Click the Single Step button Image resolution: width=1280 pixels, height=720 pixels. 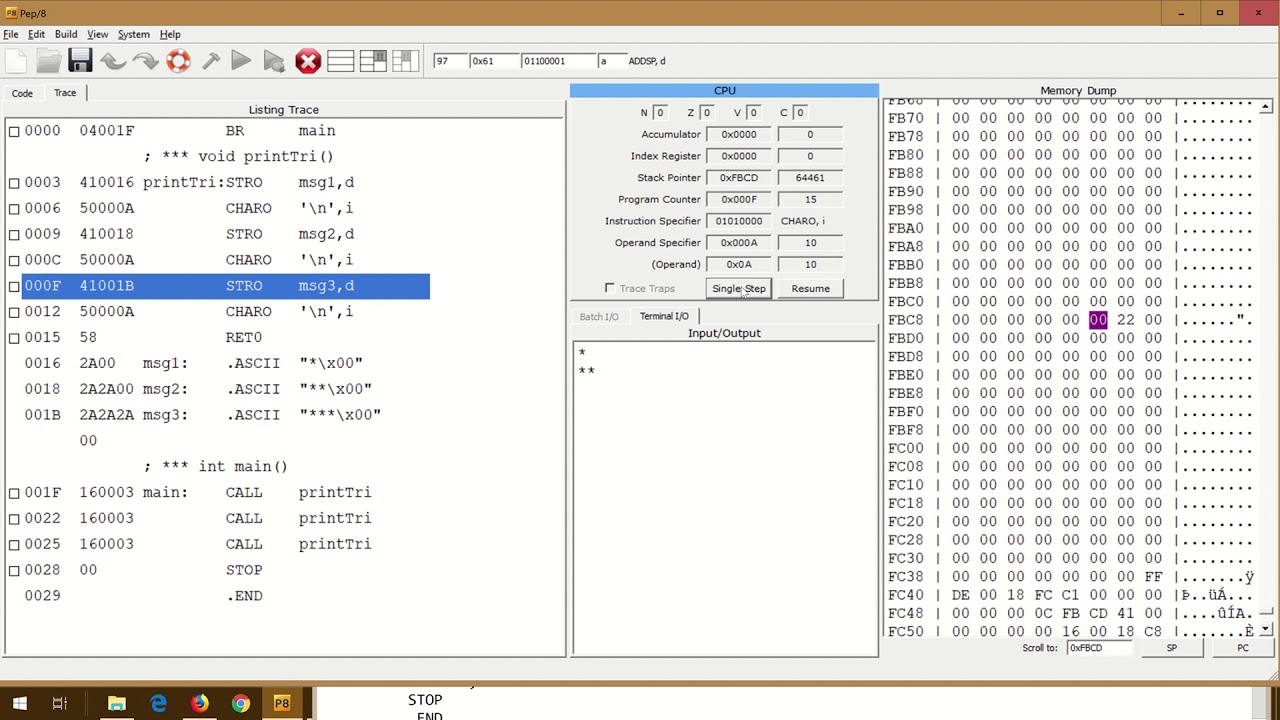[x=739, y=288]
